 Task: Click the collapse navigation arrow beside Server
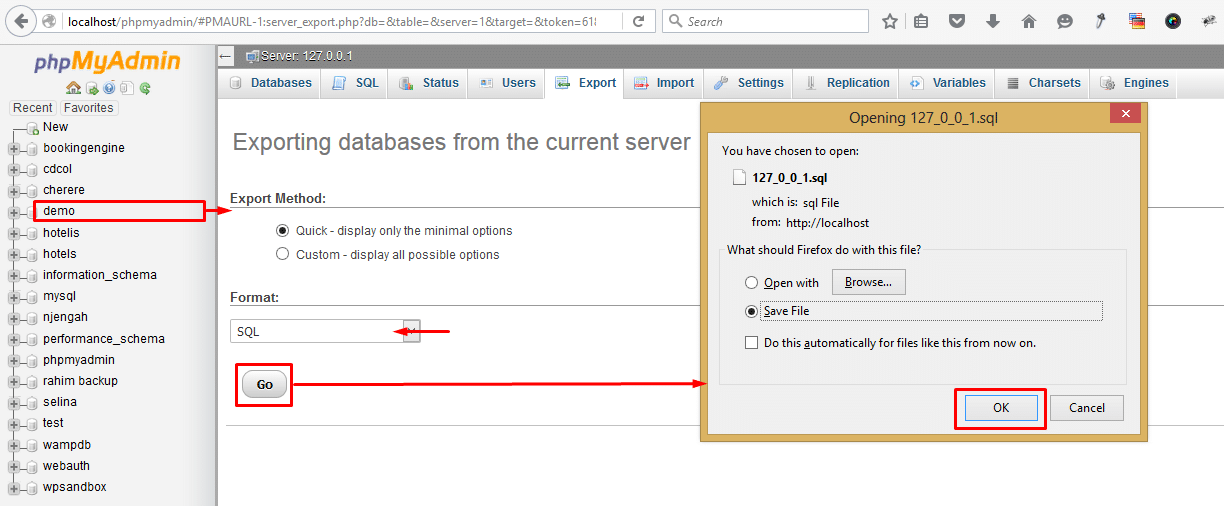[x=226, y=56]
